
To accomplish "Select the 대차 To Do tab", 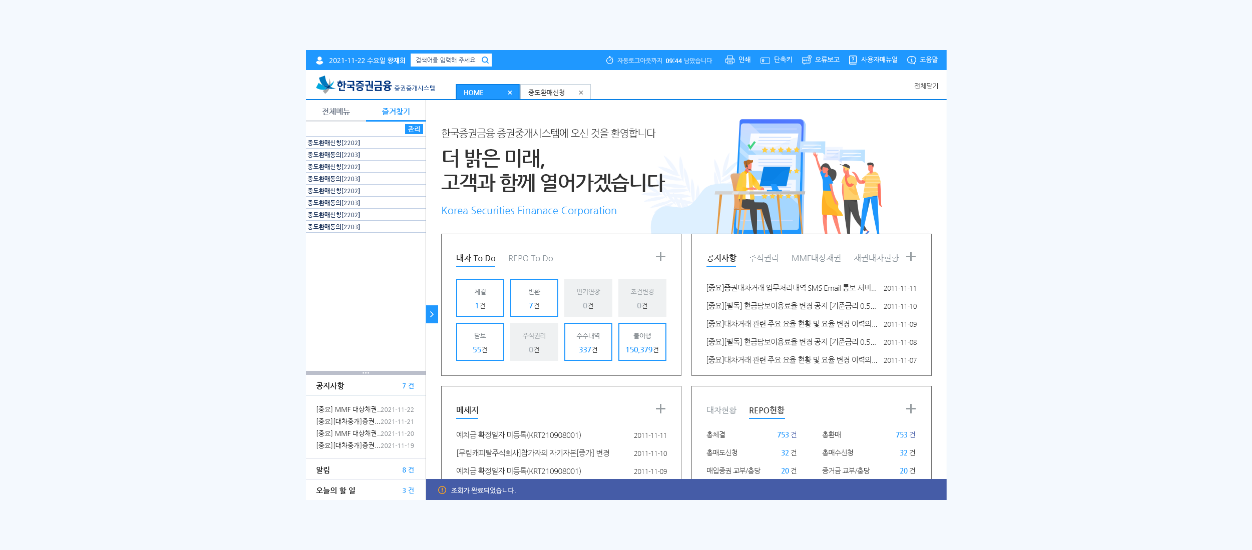I will coord(476,258).
